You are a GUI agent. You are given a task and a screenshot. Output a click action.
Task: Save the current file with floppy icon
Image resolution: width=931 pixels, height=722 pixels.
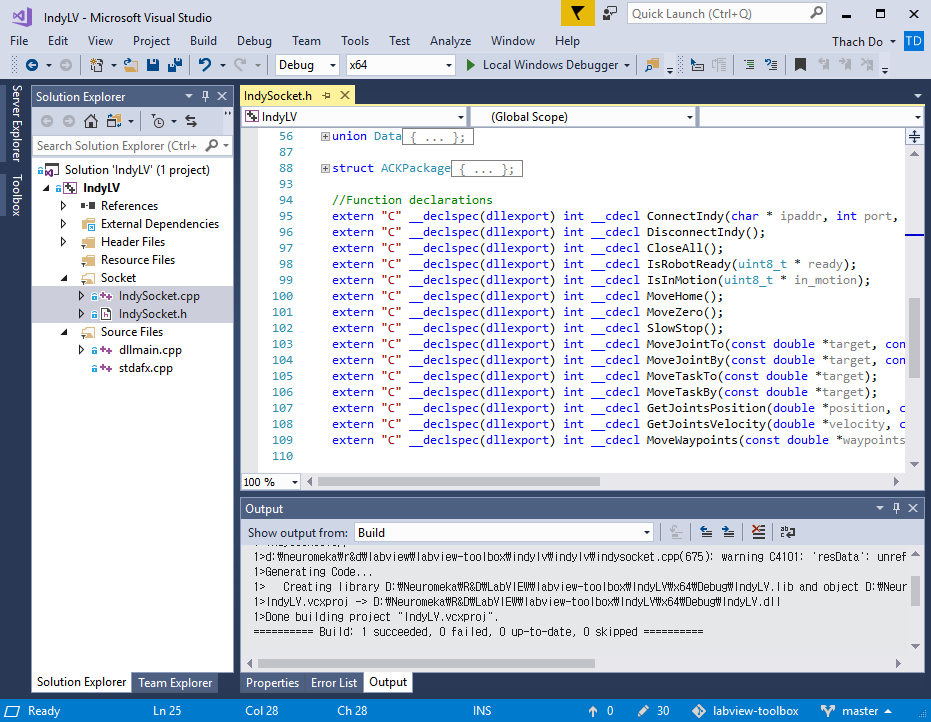coord(153,65)
